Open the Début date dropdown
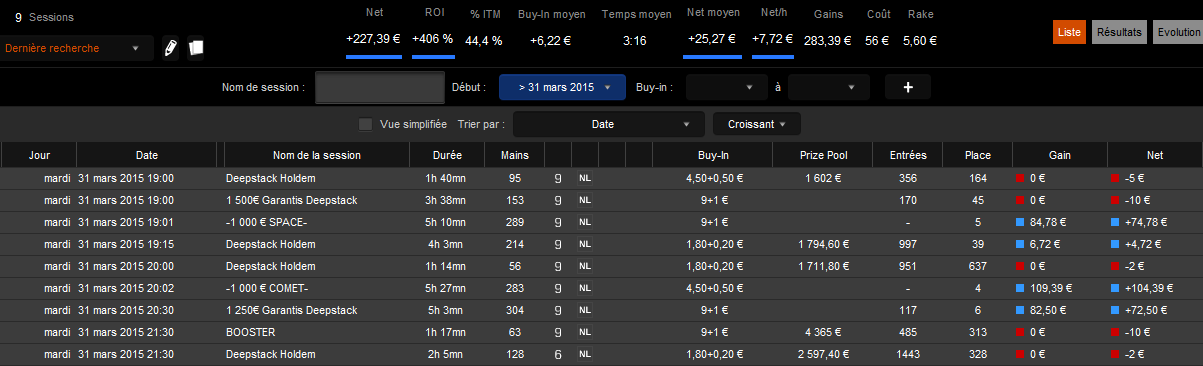The image size is (1203, 366). click(x=562, y=87)
